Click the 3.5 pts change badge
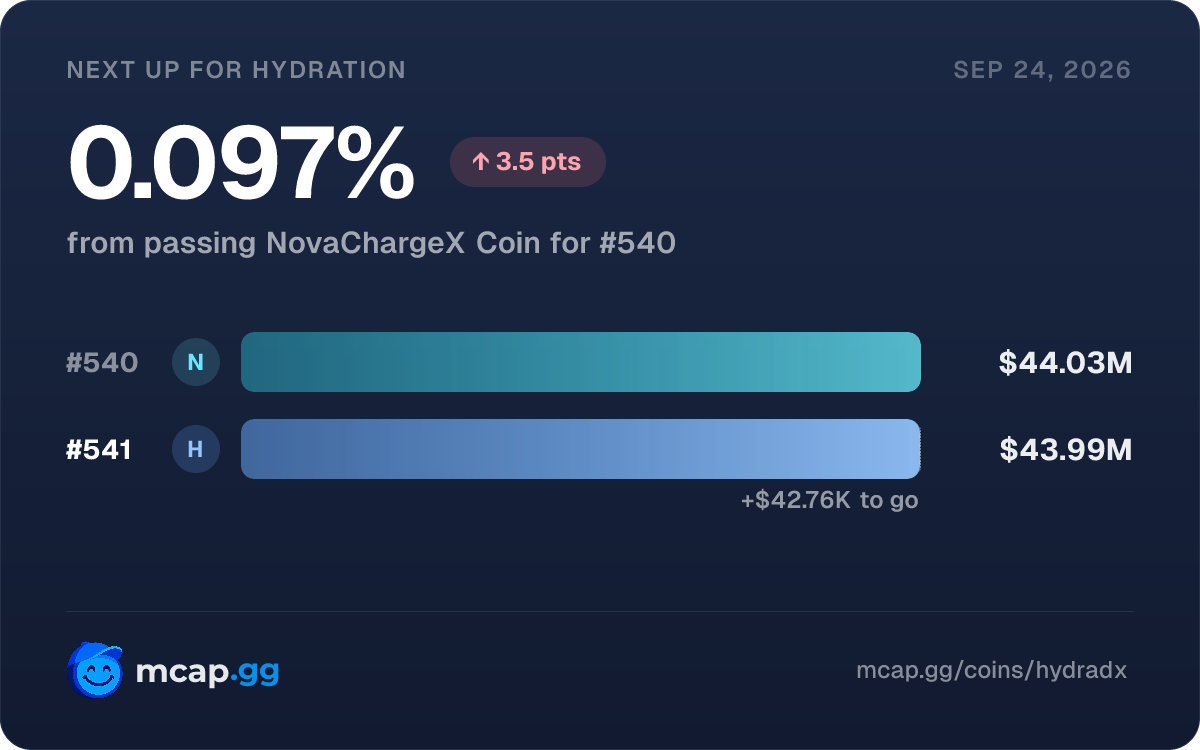Image resolution: width=1200 pixels, height=750 pixels. 528,162
